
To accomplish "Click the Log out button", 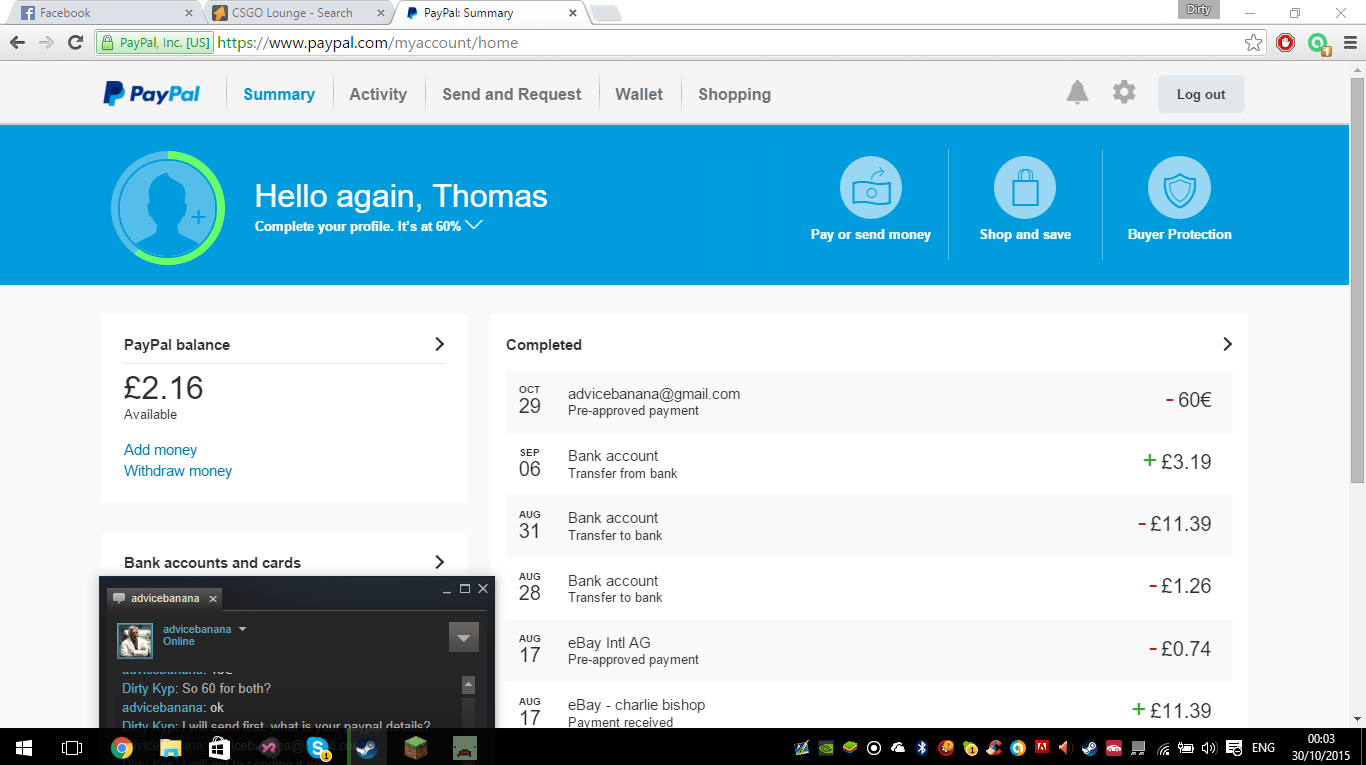I will point(1201,94).
